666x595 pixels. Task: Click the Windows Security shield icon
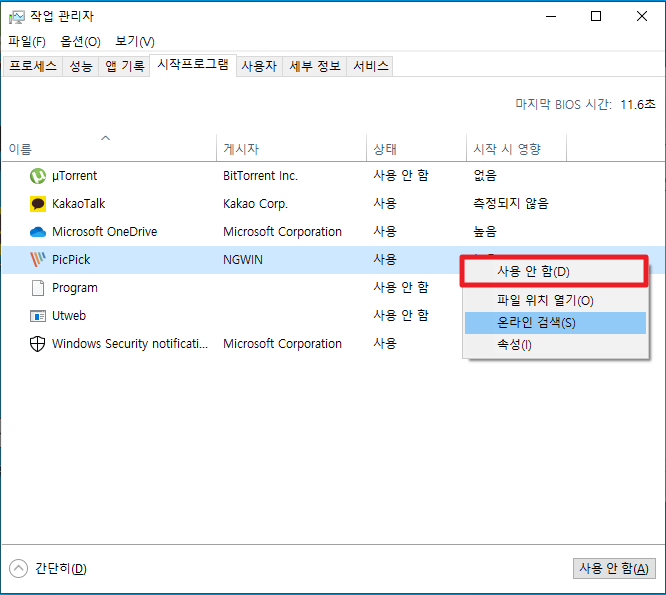click(x=38, y=344)
